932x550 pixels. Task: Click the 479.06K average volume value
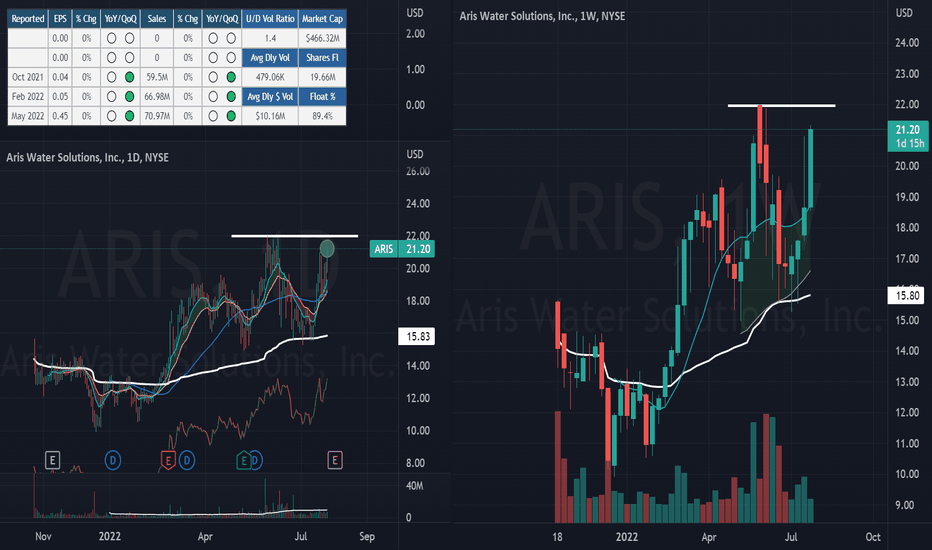[270, 77]
